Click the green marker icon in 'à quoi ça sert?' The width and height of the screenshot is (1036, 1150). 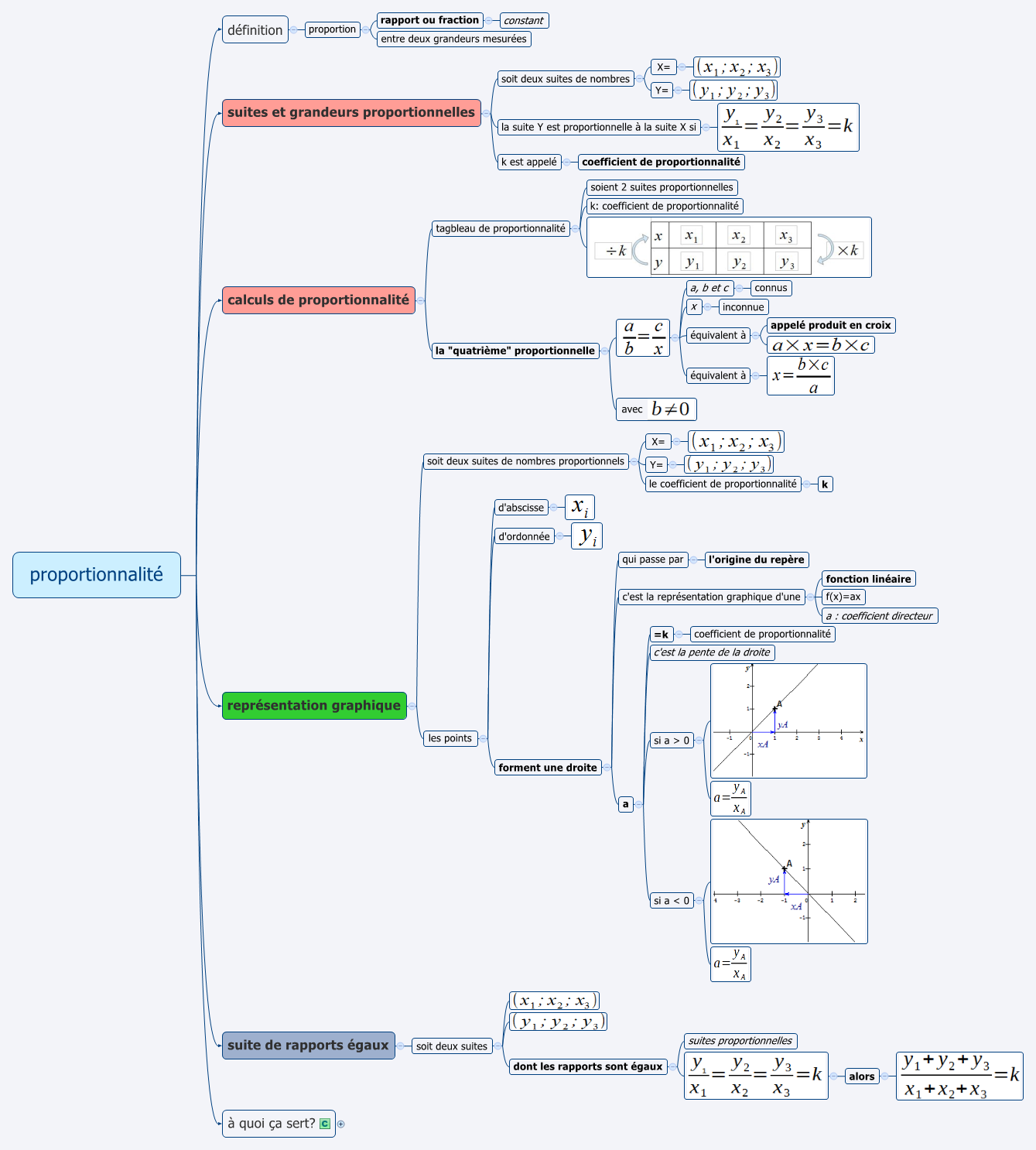coord(325,1124)
